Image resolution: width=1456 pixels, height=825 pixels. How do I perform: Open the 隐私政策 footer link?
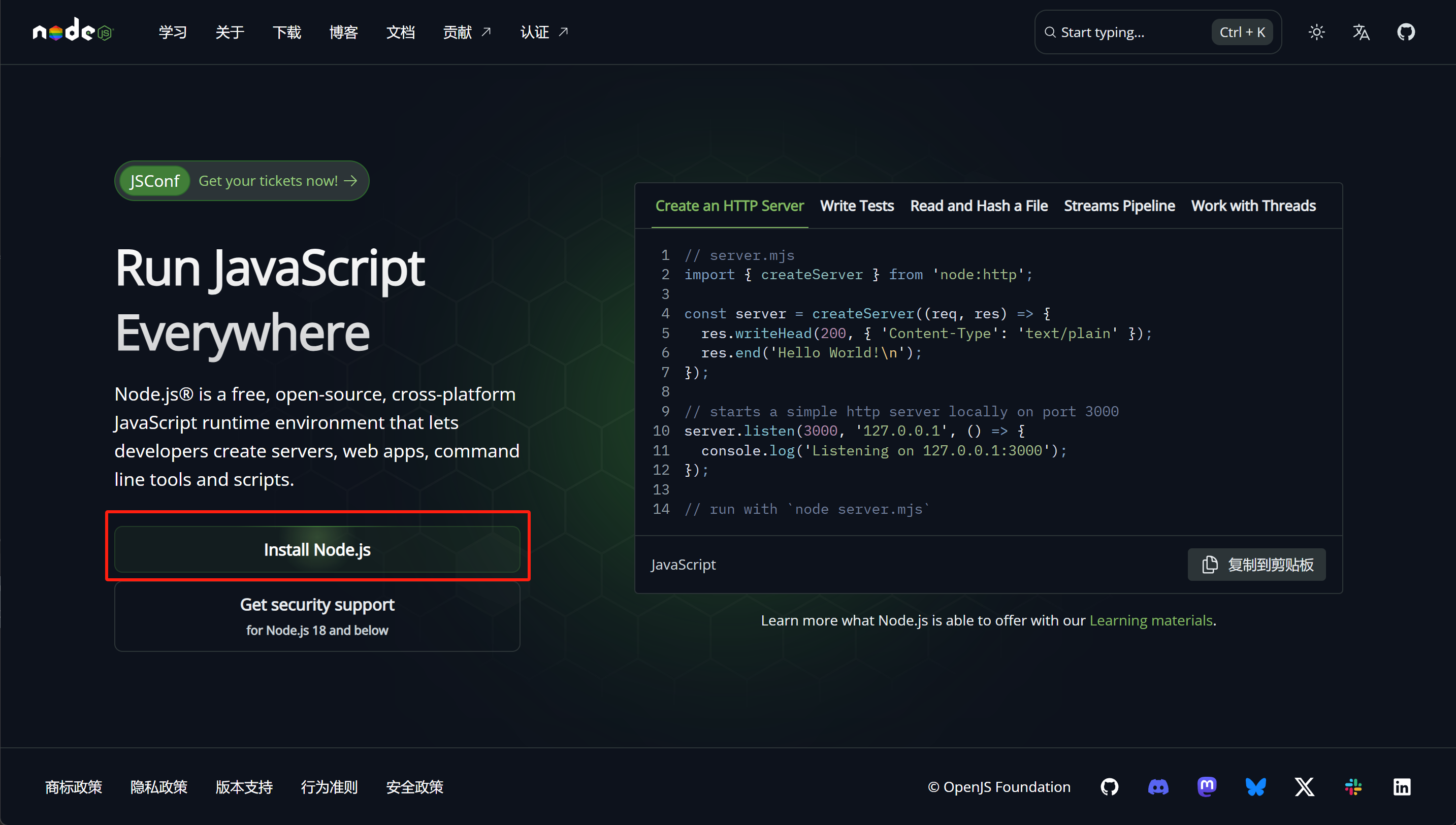pyautogui.click(x=158, y=787)
